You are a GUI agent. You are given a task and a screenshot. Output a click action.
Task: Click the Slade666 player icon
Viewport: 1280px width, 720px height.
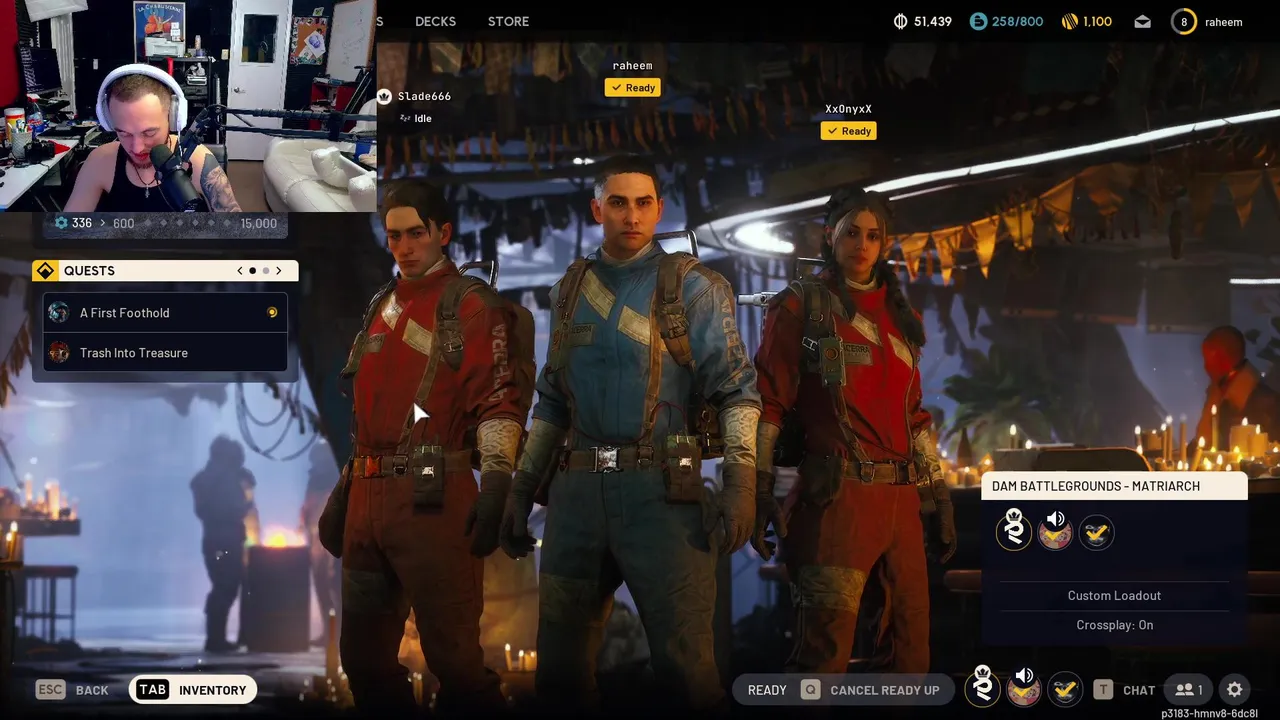pyautogui.click(x=384, y=96)
